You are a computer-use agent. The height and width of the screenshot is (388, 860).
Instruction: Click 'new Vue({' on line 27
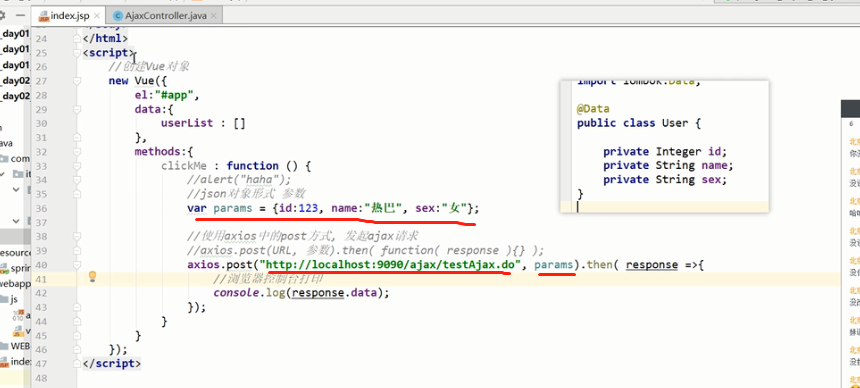pyautogui.click(x=137, y=81)
